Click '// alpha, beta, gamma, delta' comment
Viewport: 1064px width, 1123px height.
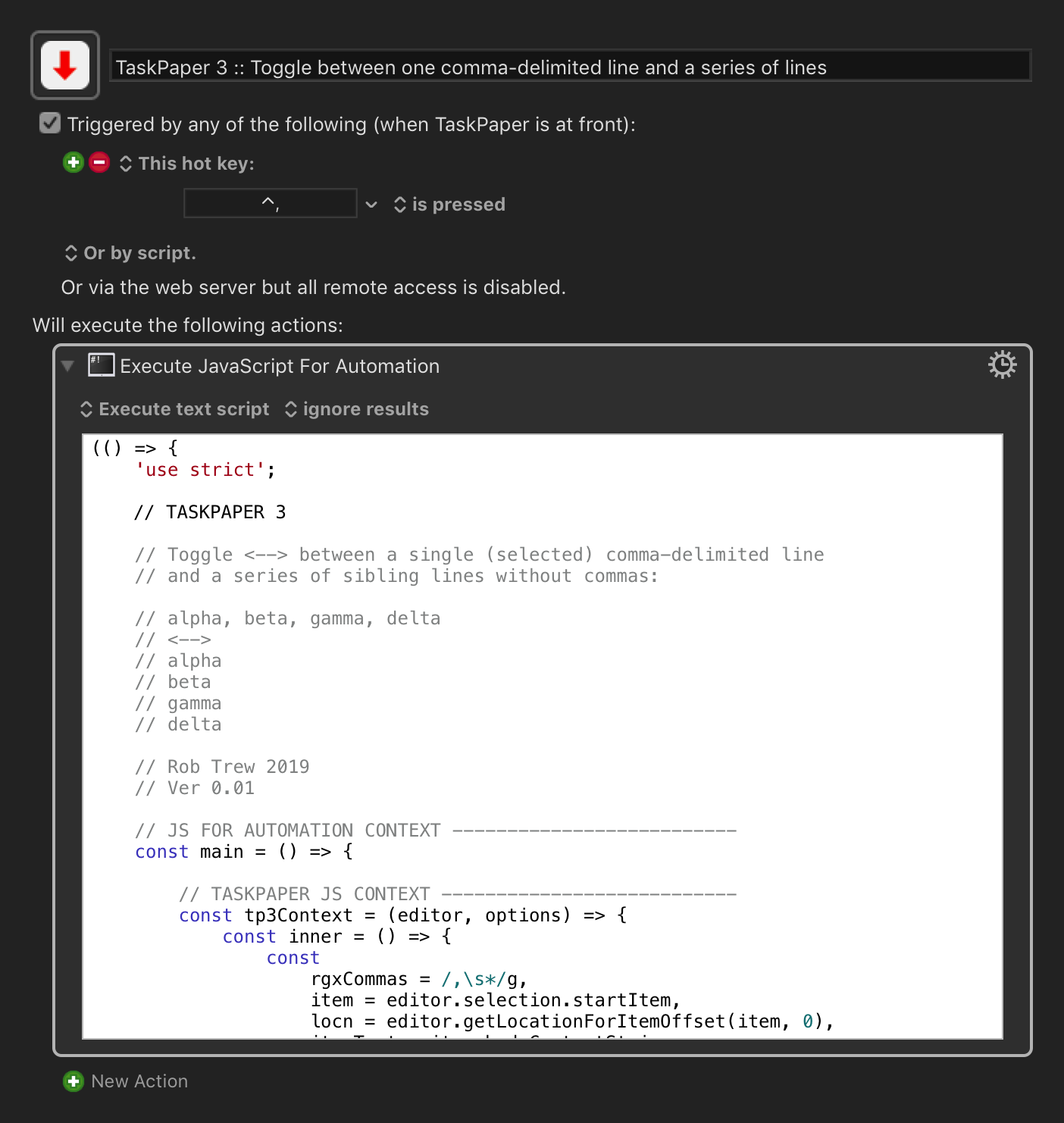[288, 618]
